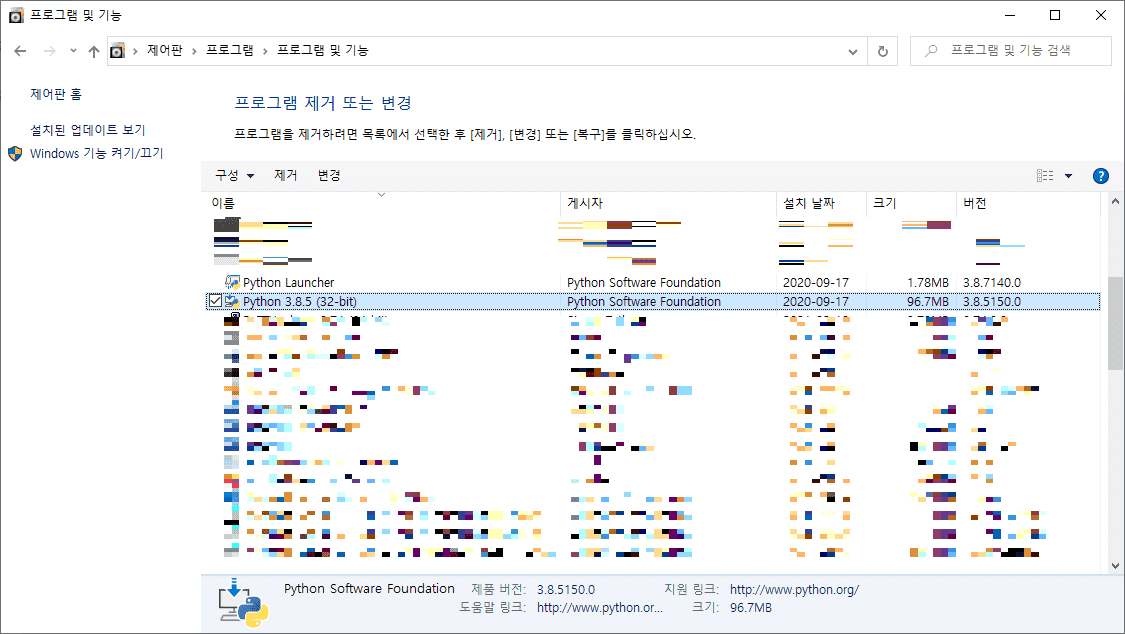
Task: Expand address bar history dropdown
Action: (x=852, y=51)
